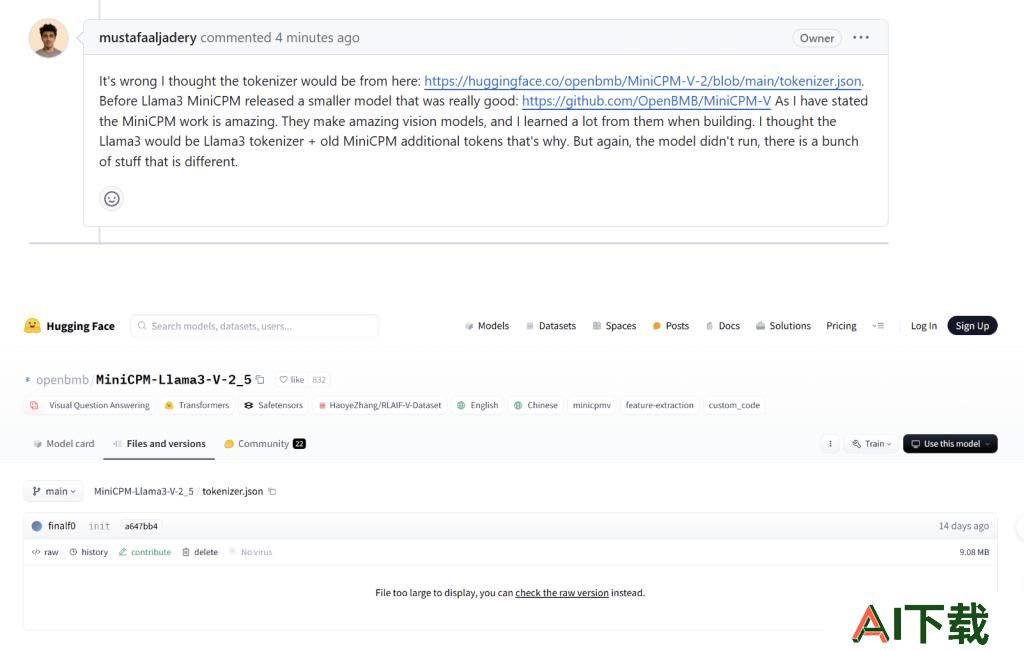This screenshot has height=651, width=1024.
Task: Click the Hugging Face logo
Action: [x=69, y=326]
